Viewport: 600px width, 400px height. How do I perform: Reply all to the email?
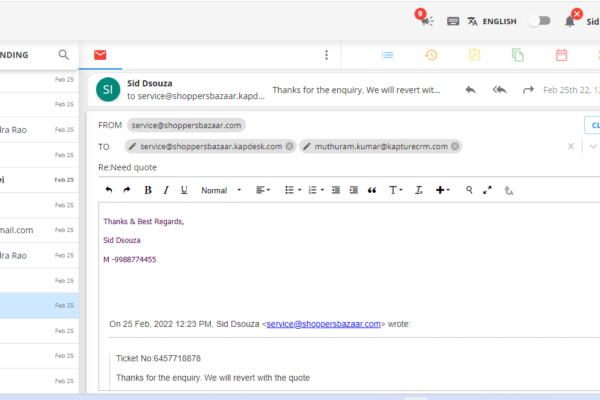[x=499, y=90]
